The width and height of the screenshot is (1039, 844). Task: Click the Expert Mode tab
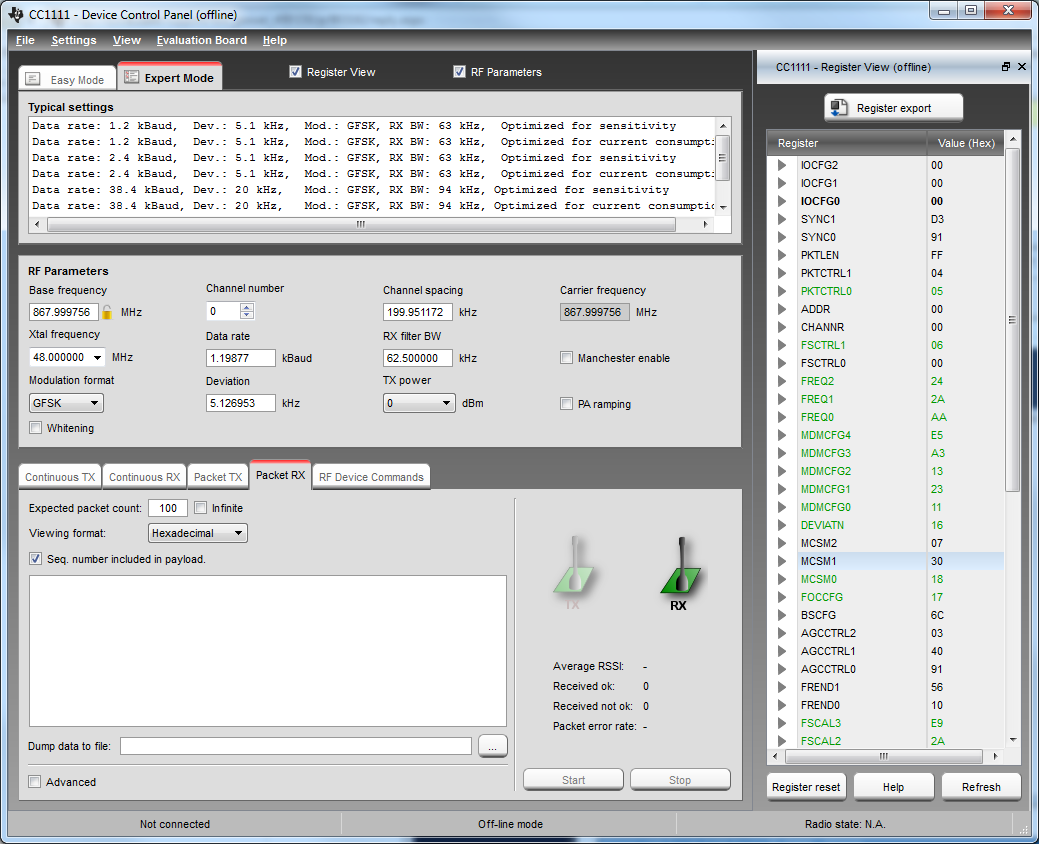pyautogui.click(x=170, y=77)
